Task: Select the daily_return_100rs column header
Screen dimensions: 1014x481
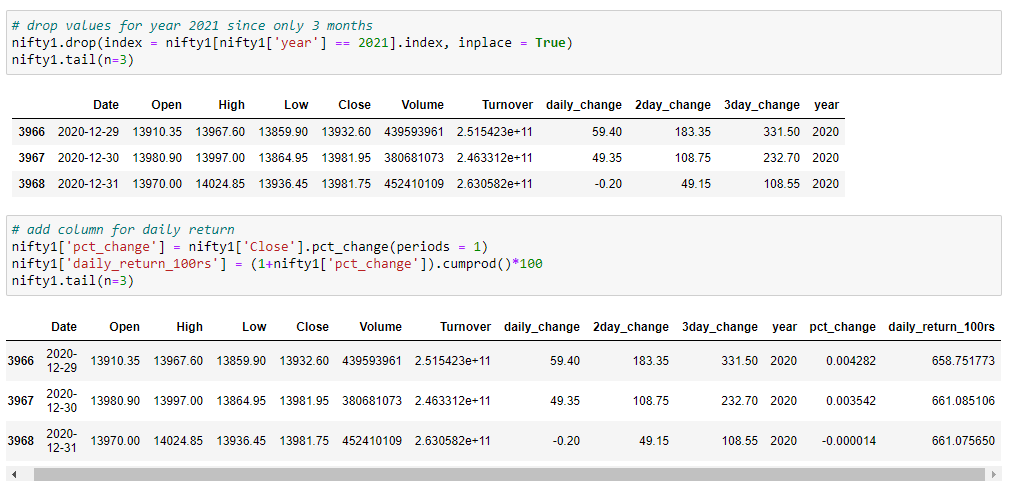Action: [941, 326]
